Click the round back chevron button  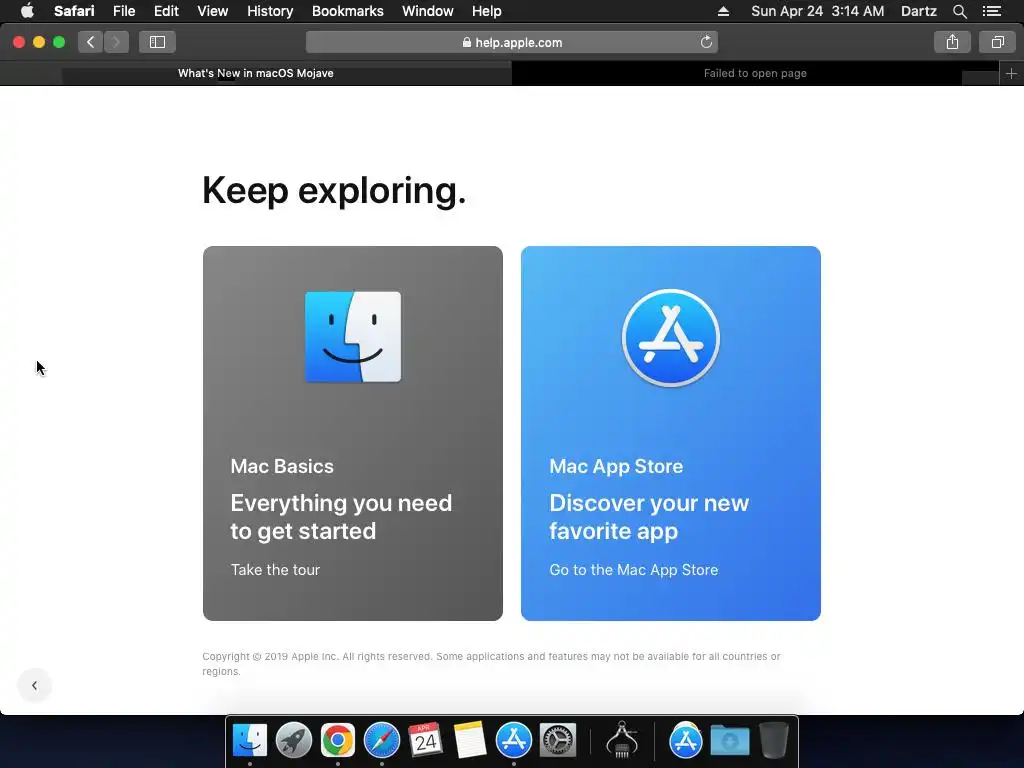pos(35,685)
